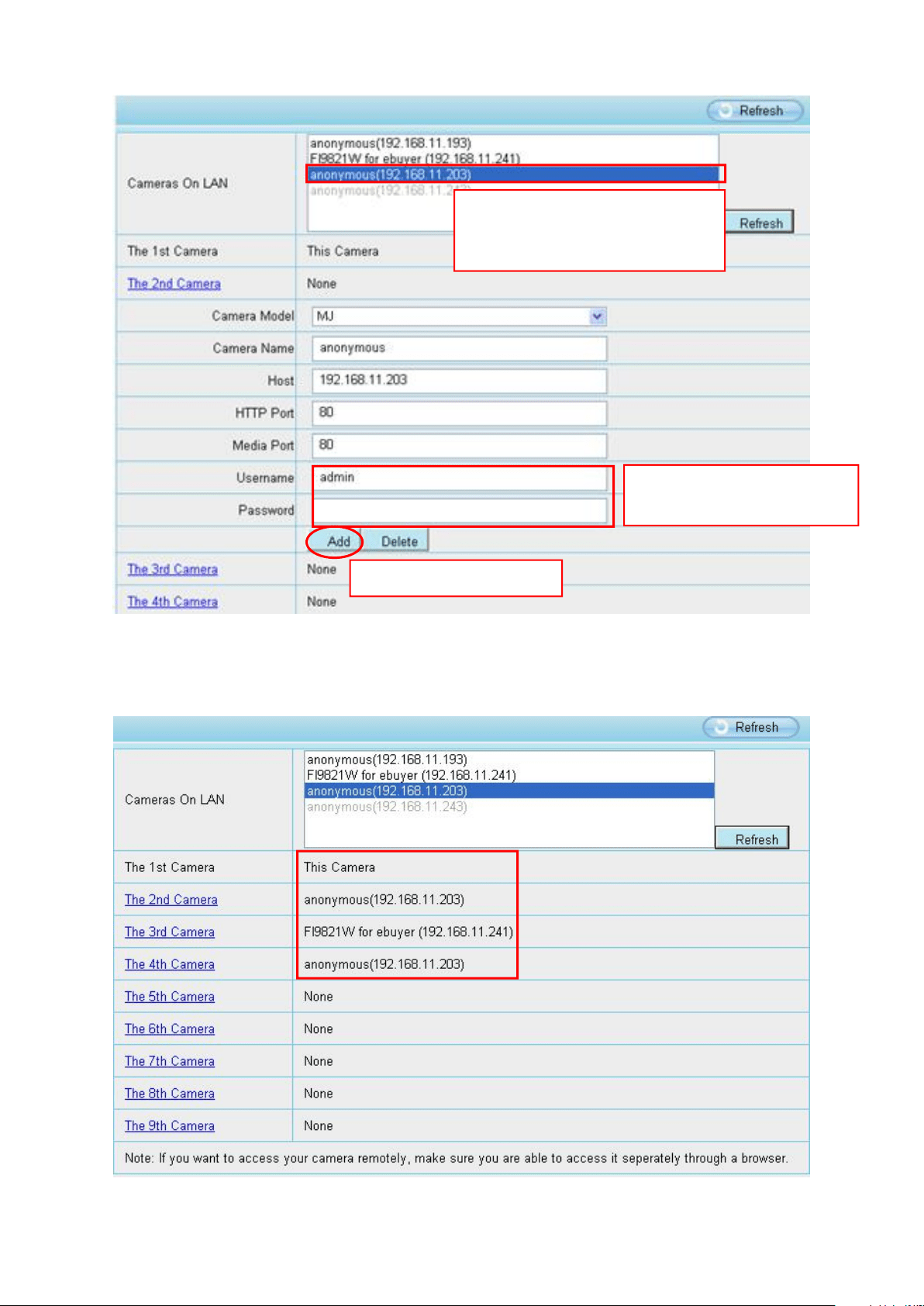The height and width of the screenshot is (1306, 924).
Task: Open The 9th Camera link
Action: point(170,1126)
